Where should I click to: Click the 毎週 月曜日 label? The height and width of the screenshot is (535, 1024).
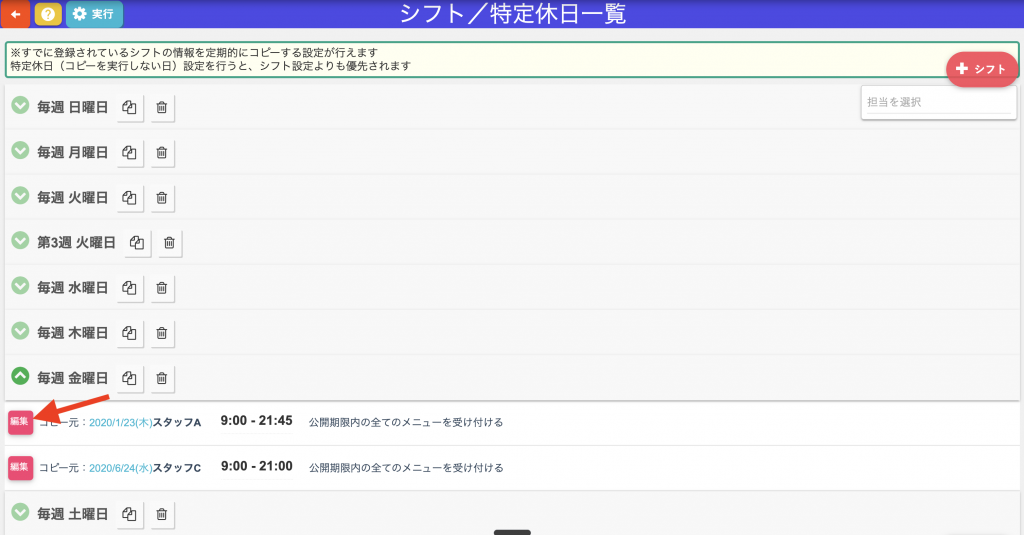72,152
